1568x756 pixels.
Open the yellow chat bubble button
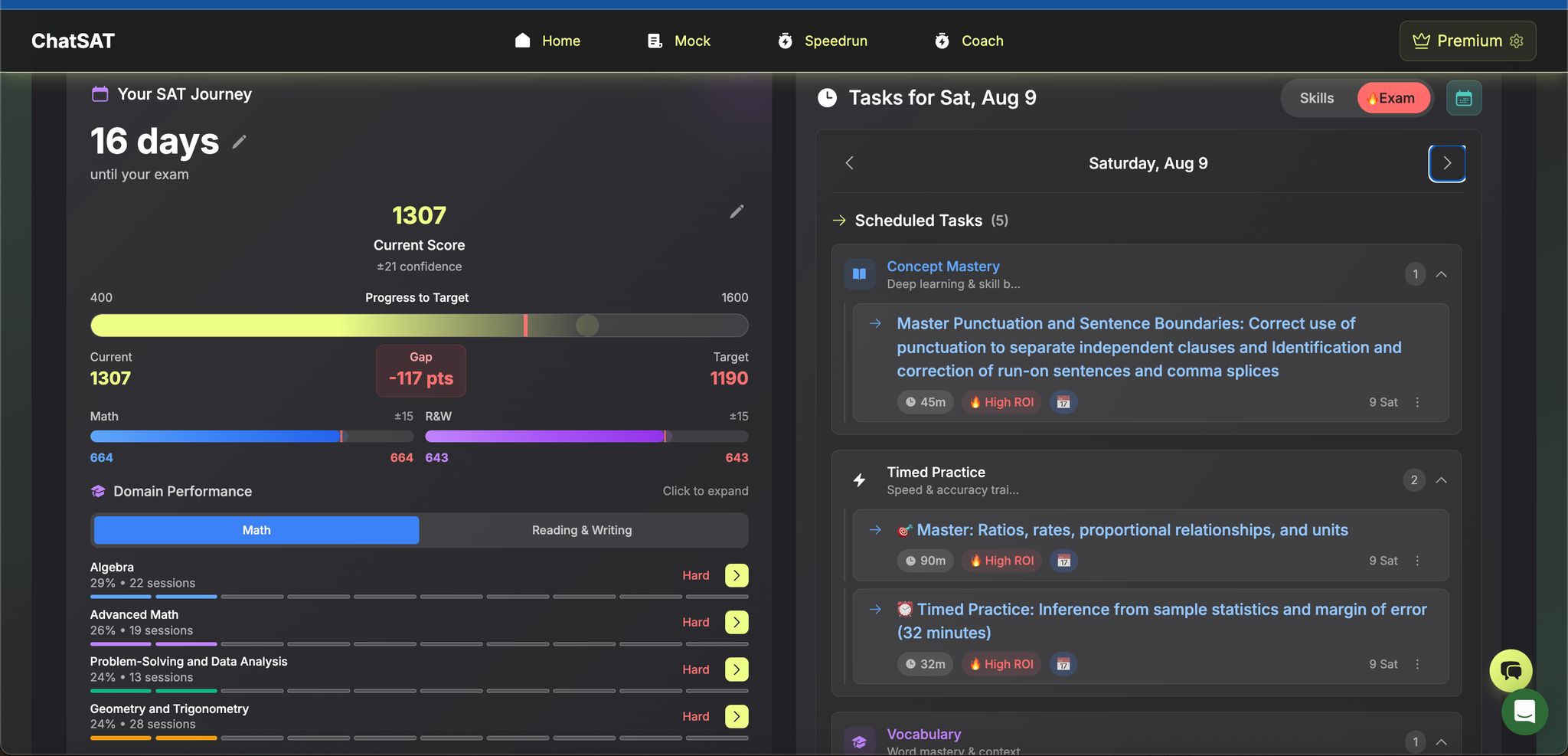click(x=1510, y=671)
